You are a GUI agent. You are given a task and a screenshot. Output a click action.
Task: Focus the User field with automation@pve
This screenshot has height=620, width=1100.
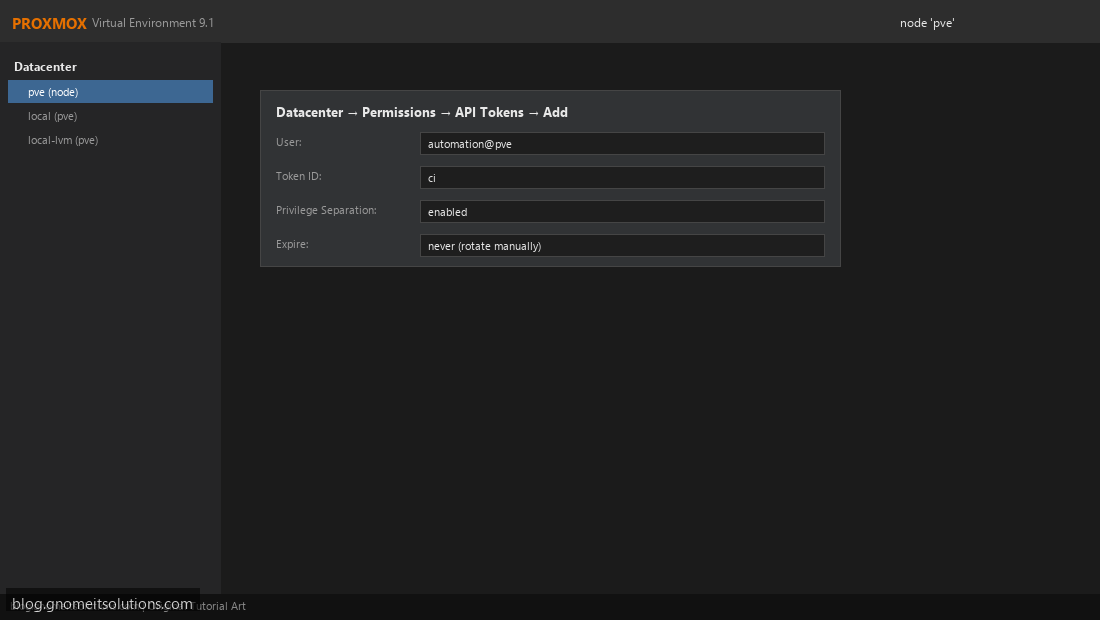[x=622, y=144]
